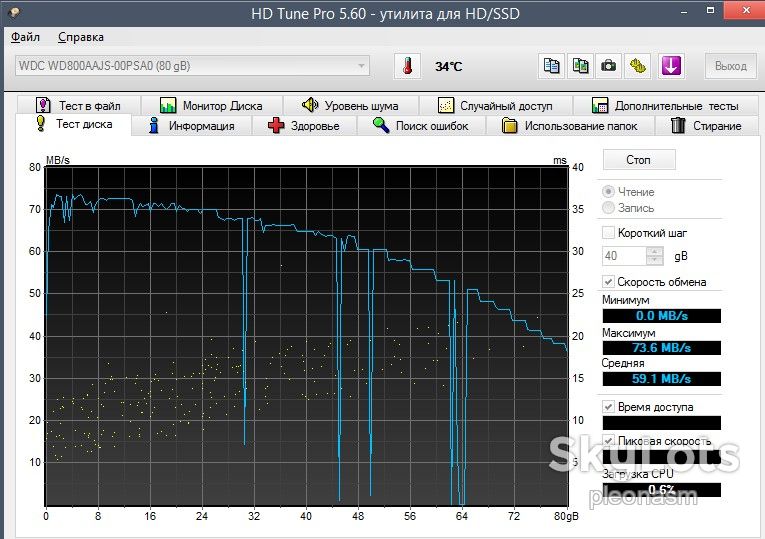Click the temperature reading "34°C"
Viewport: 765px width, 539px height.
[x=448, y=66]
